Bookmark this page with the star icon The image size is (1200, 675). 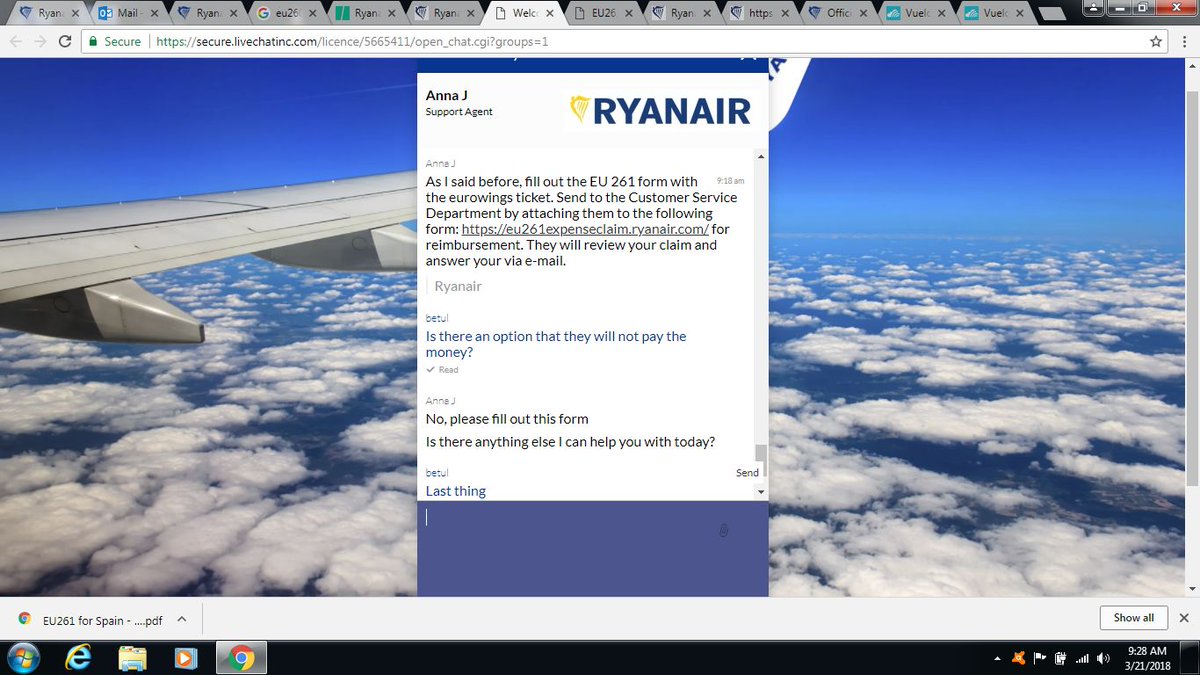pos(1156,42)
